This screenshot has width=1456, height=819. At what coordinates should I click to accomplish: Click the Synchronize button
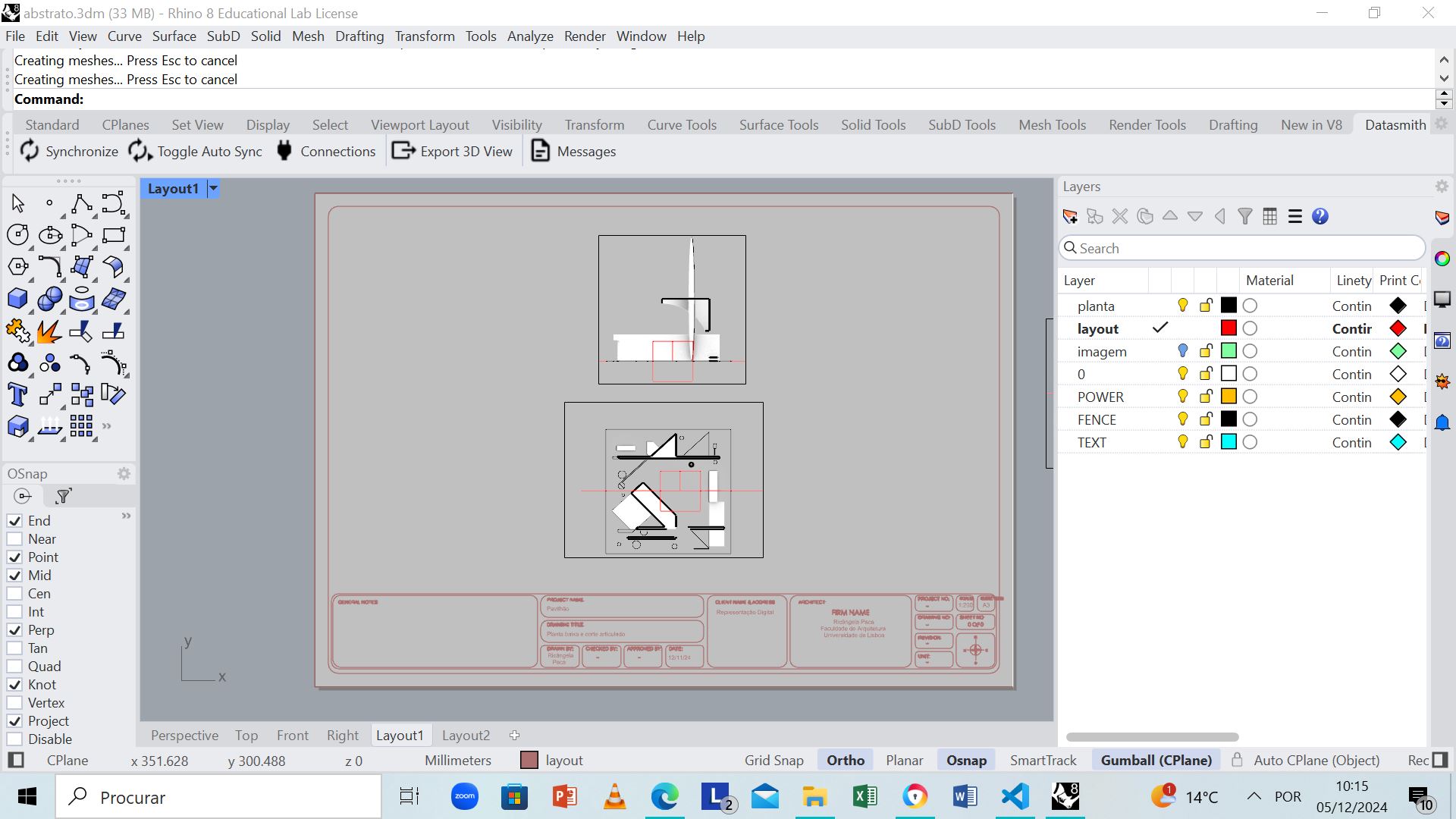point(69,152)
